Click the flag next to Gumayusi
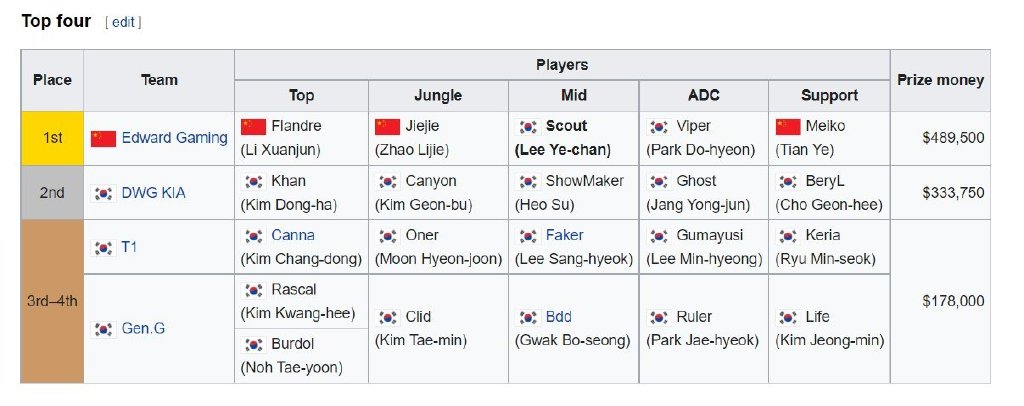1024x406 pixels. pos(659,236)
